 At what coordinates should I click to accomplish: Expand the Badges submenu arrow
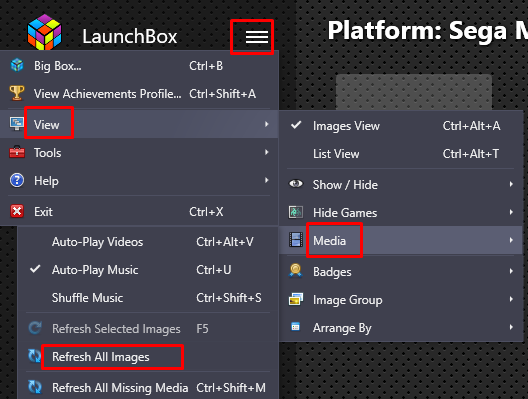(511, 271)
